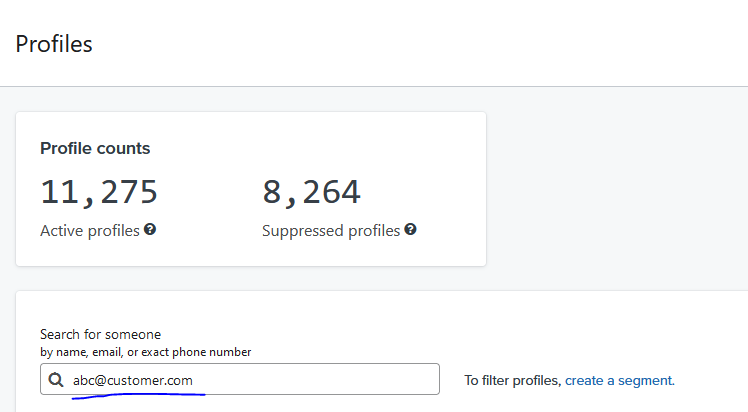
Task: Click the "Profile counts" card title
Action: point(95,148)
